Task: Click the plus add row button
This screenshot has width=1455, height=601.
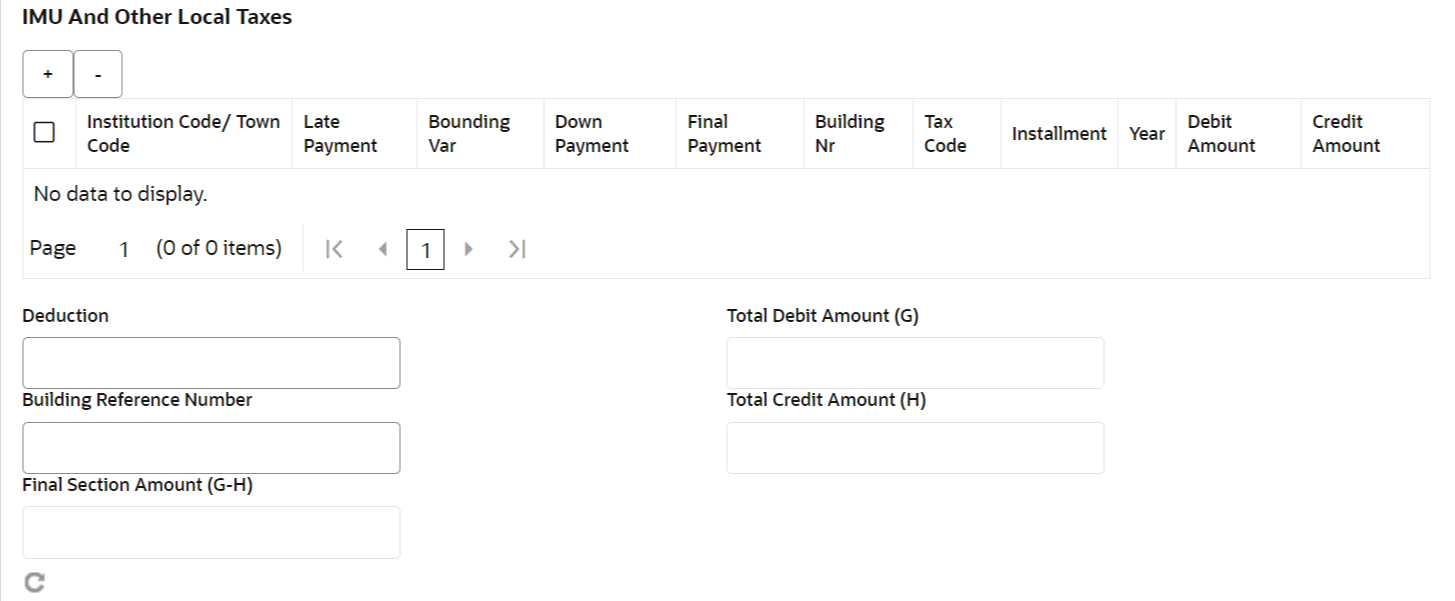Action: click(x=48, y=74)
